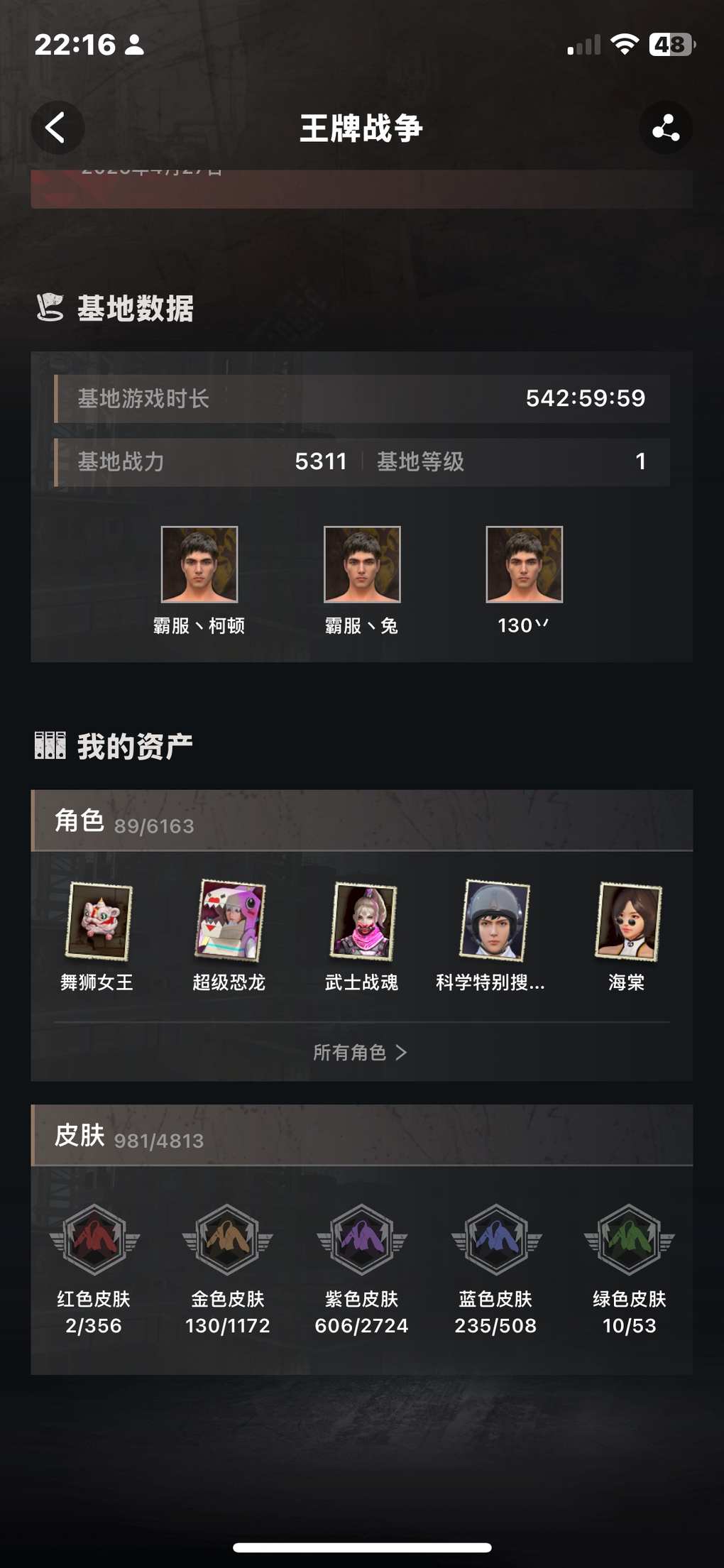
Task: View avatar of player 霸服丶柯顿
Action: click(x=199, y=564)
